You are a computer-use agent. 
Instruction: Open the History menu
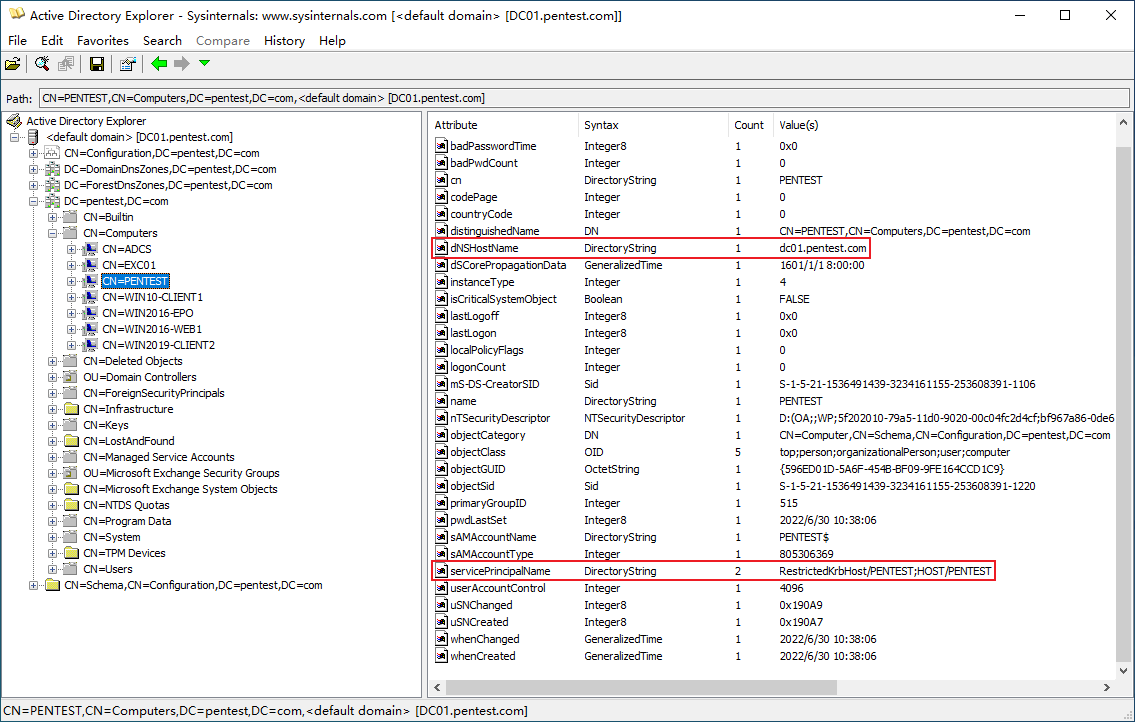tap(284, 41)
